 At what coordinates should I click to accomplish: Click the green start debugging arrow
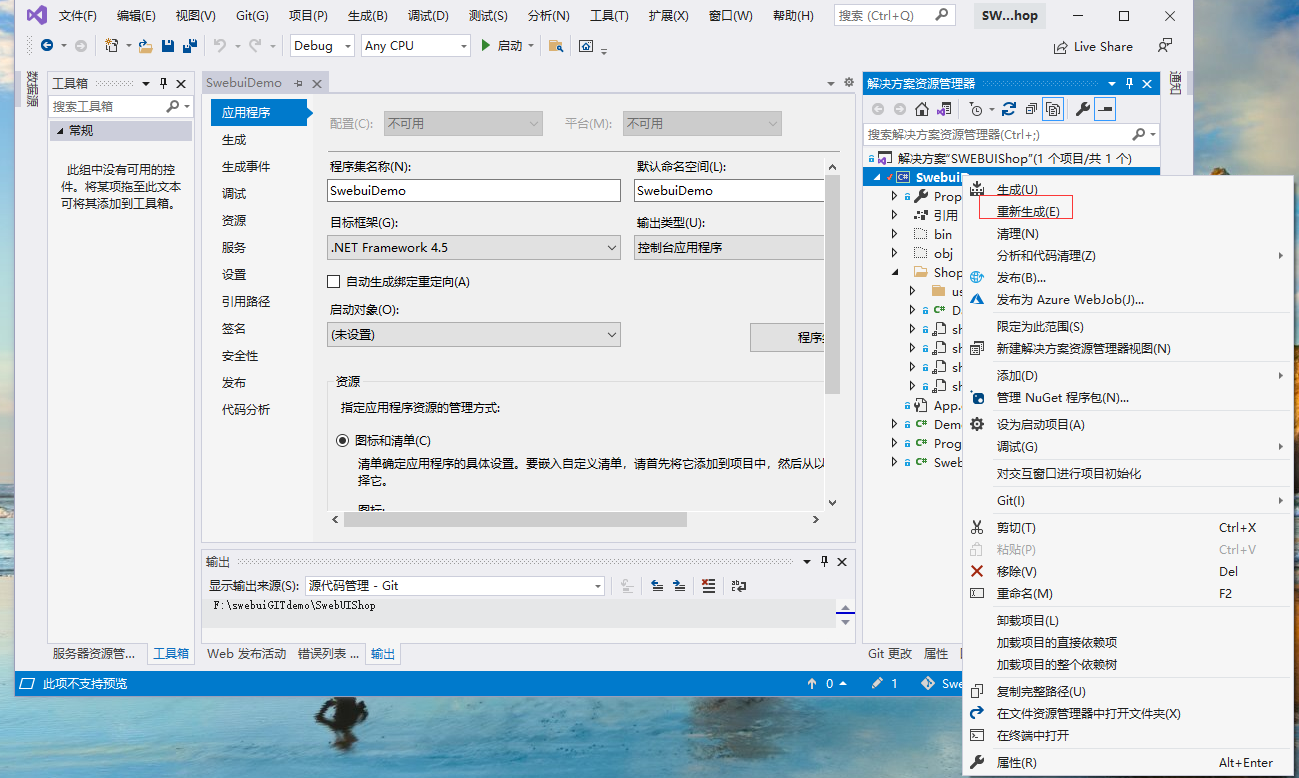point(485,46)
